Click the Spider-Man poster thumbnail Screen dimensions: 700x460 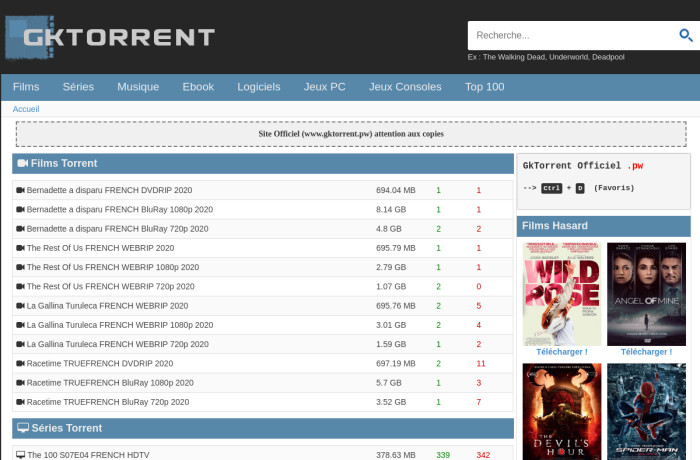point(646,411)
